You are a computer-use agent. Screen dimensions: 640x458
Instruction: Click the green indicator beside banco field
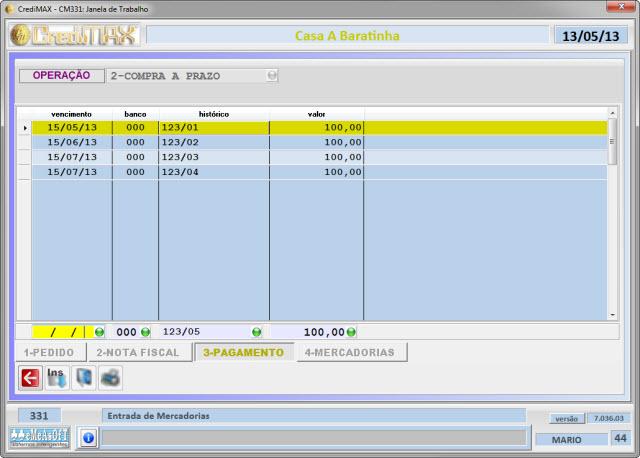[x=146, y=332]
